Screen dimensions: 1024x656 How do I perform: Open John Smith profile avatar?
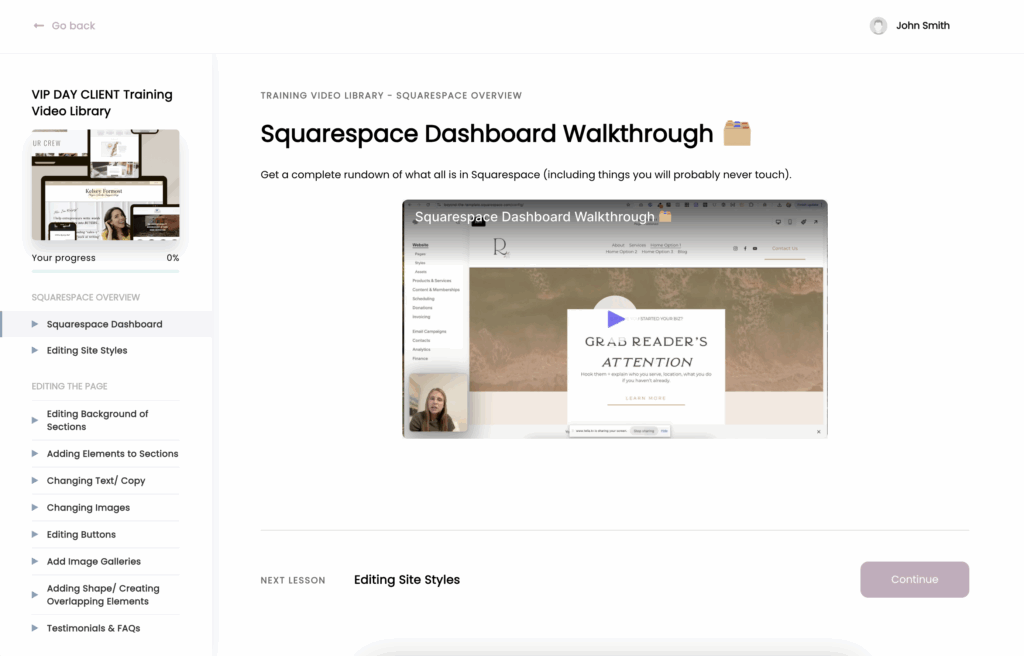click(878, 25)
